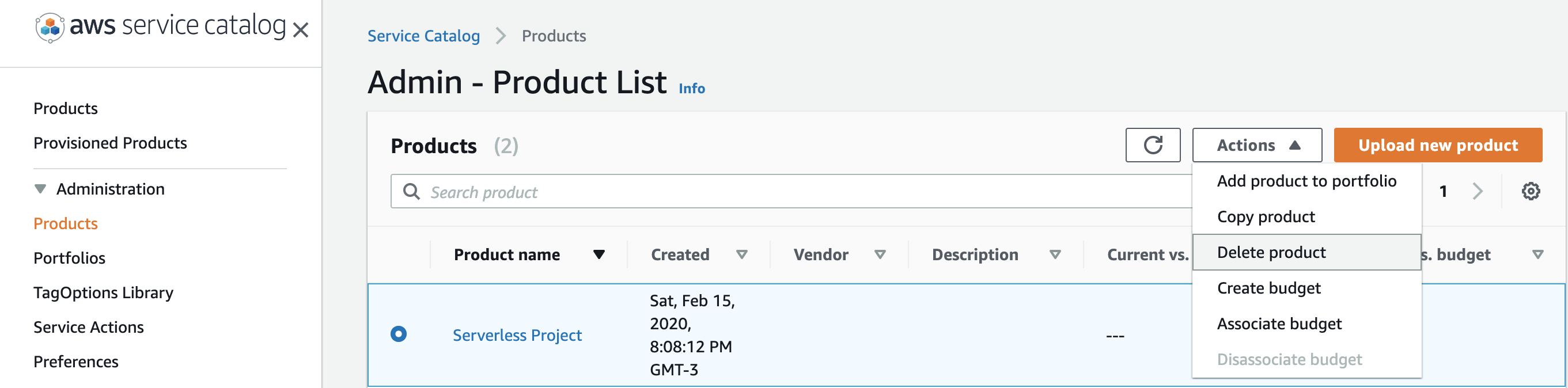Open Service Actions in the sidebar
The width and height of the screenshot is (1568, 388).
89,327
